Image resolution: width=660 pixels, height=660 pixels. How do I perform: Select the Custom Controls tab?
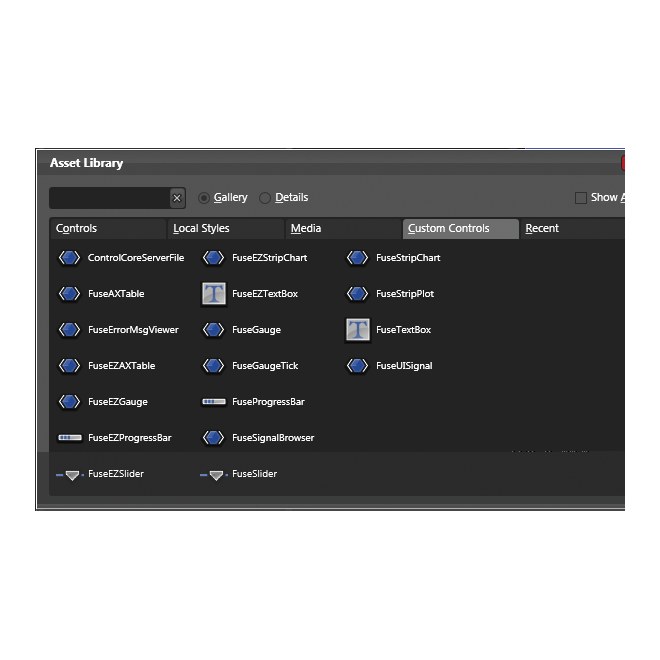click(x=460, y=229)
